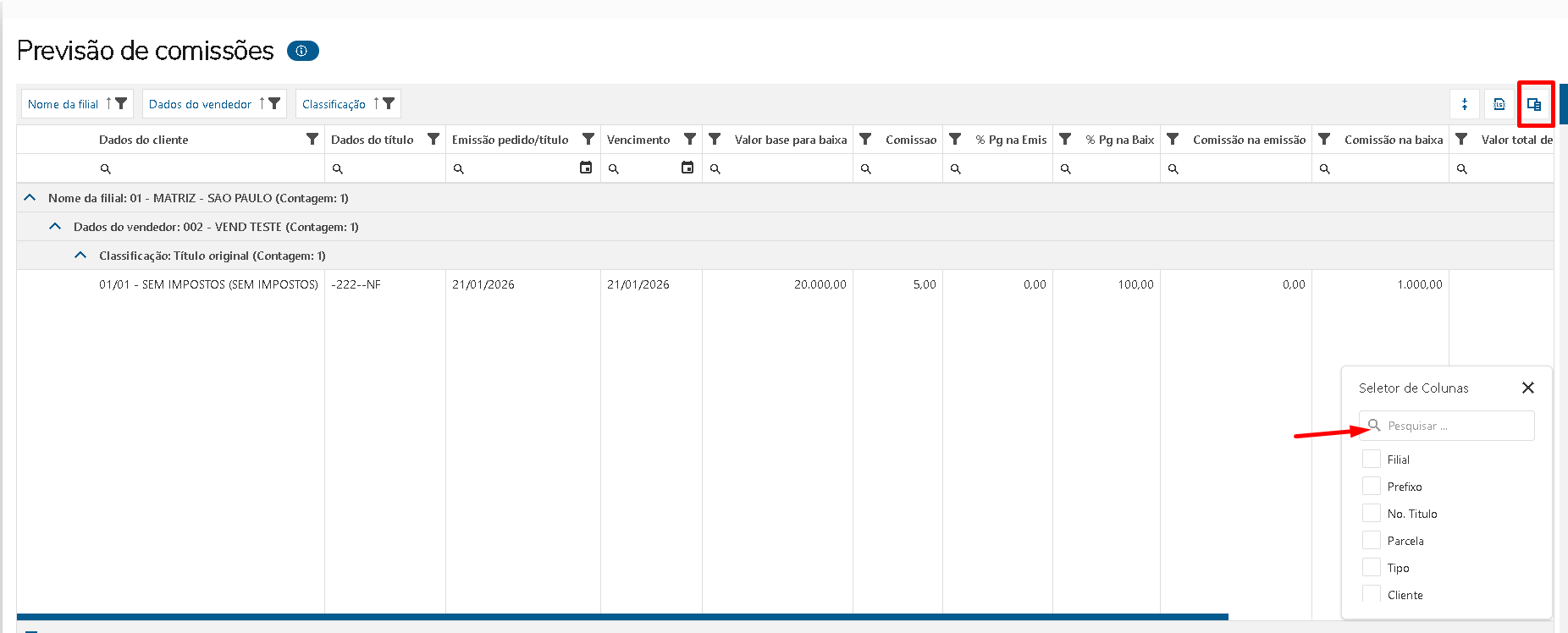Collapse the Nome da filial 01 - MATRIZ group

(30, 198)
